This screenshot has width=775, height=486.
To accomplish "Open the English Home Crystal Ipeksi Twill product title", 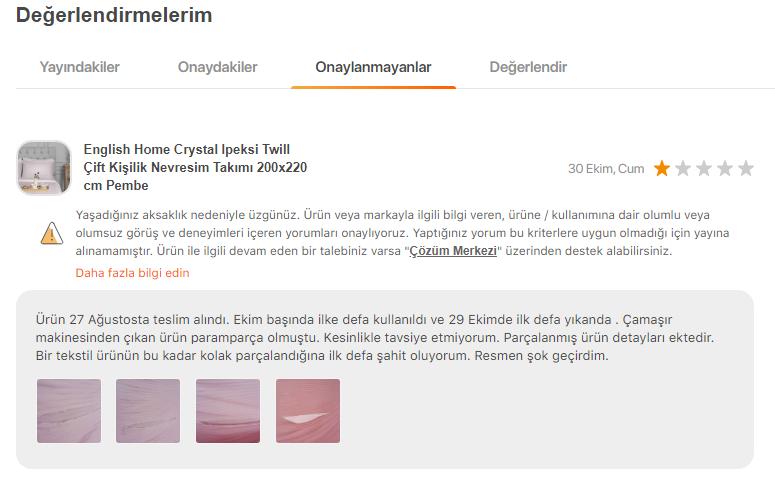I will point(195,167).
